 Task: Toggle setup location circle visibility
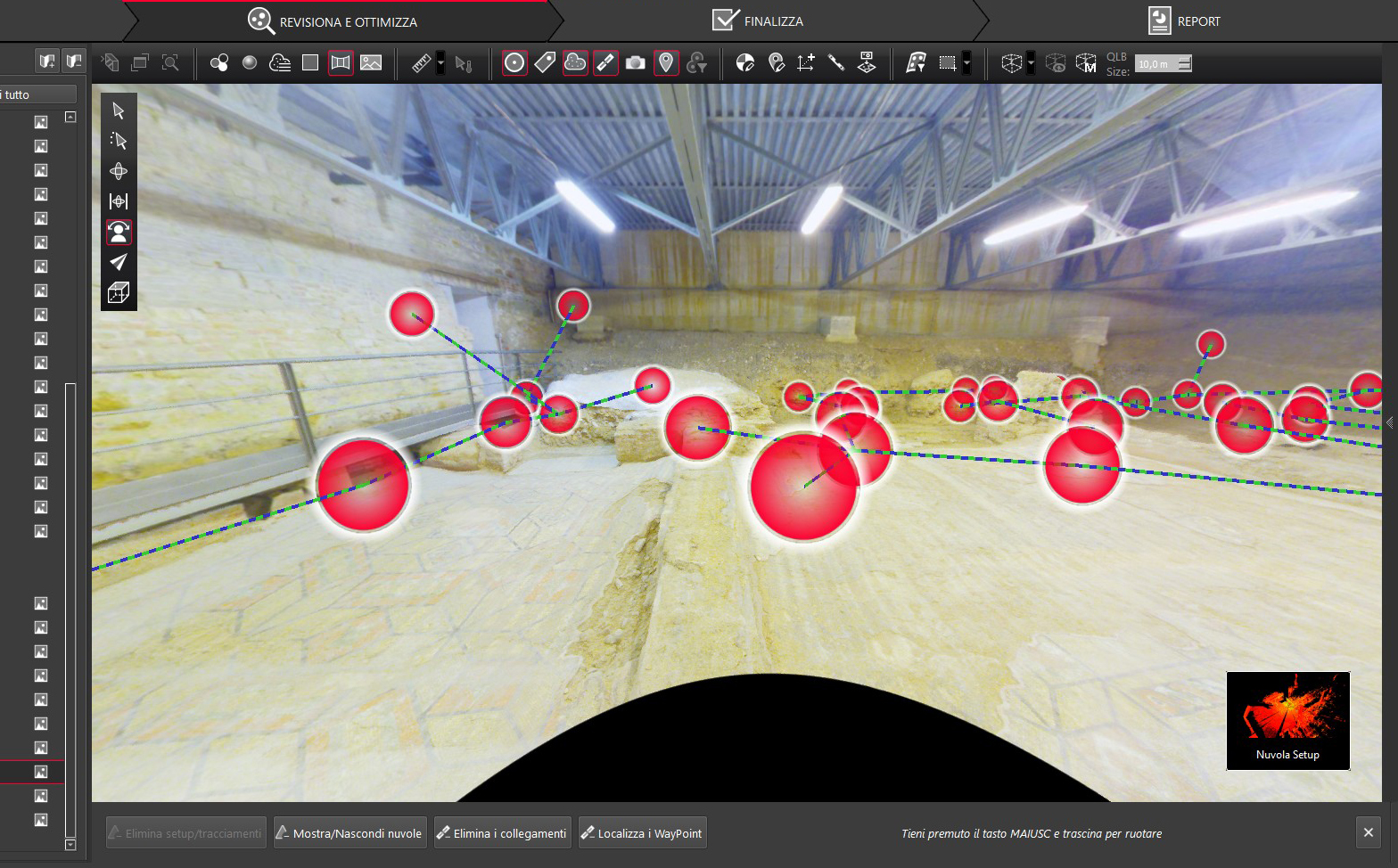tap(514, 63)
